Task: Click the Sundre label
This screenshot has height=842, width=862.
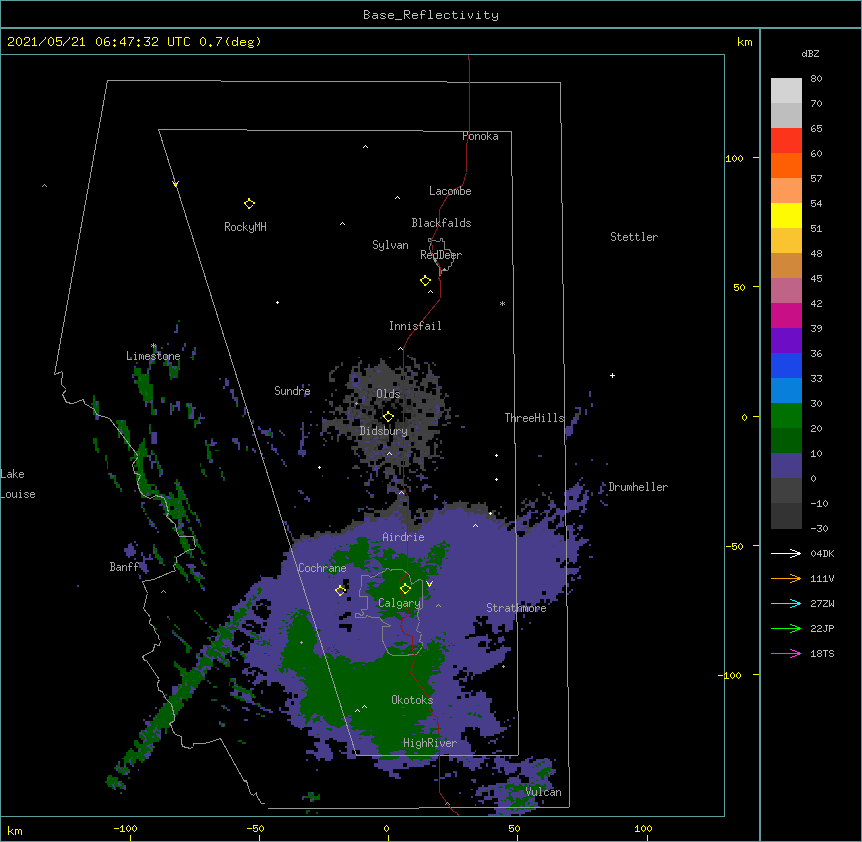Action: (x=292, y=391)
